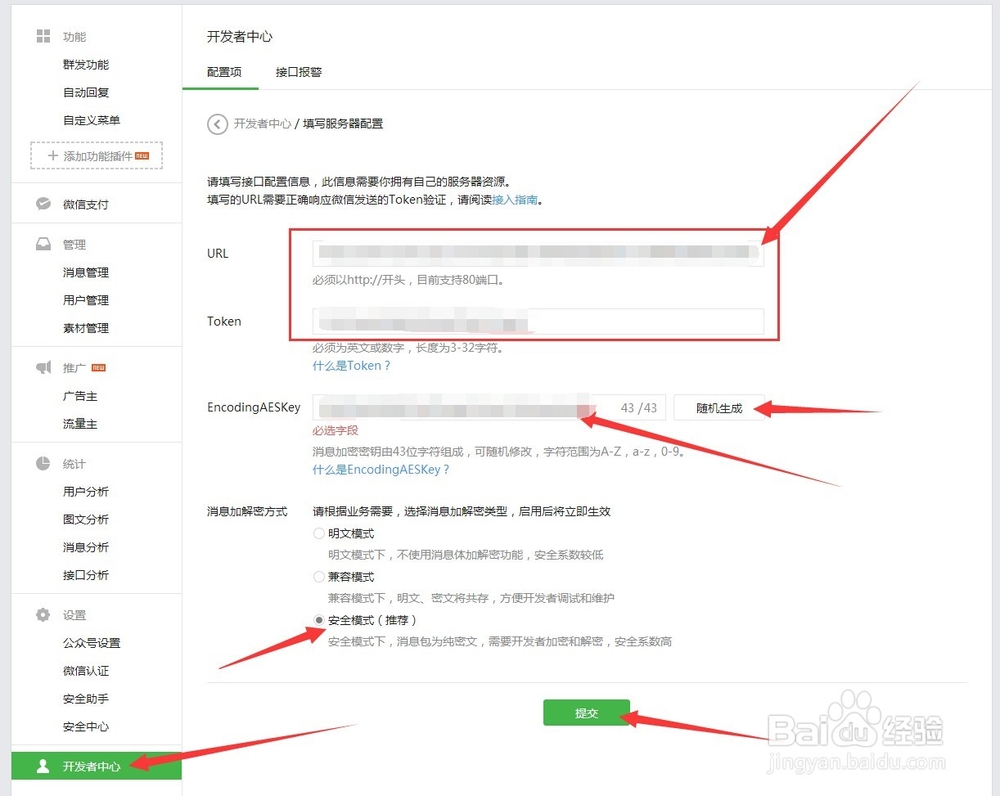Switch to the 接口报警 tab
1000x796 pixels.
click(298, 72)
